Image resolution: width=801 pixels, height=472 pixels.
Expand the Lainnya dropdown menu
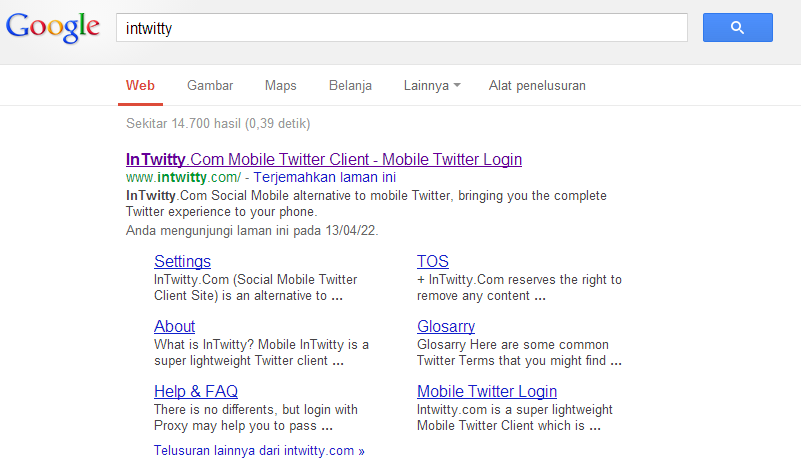click(432, 85)
